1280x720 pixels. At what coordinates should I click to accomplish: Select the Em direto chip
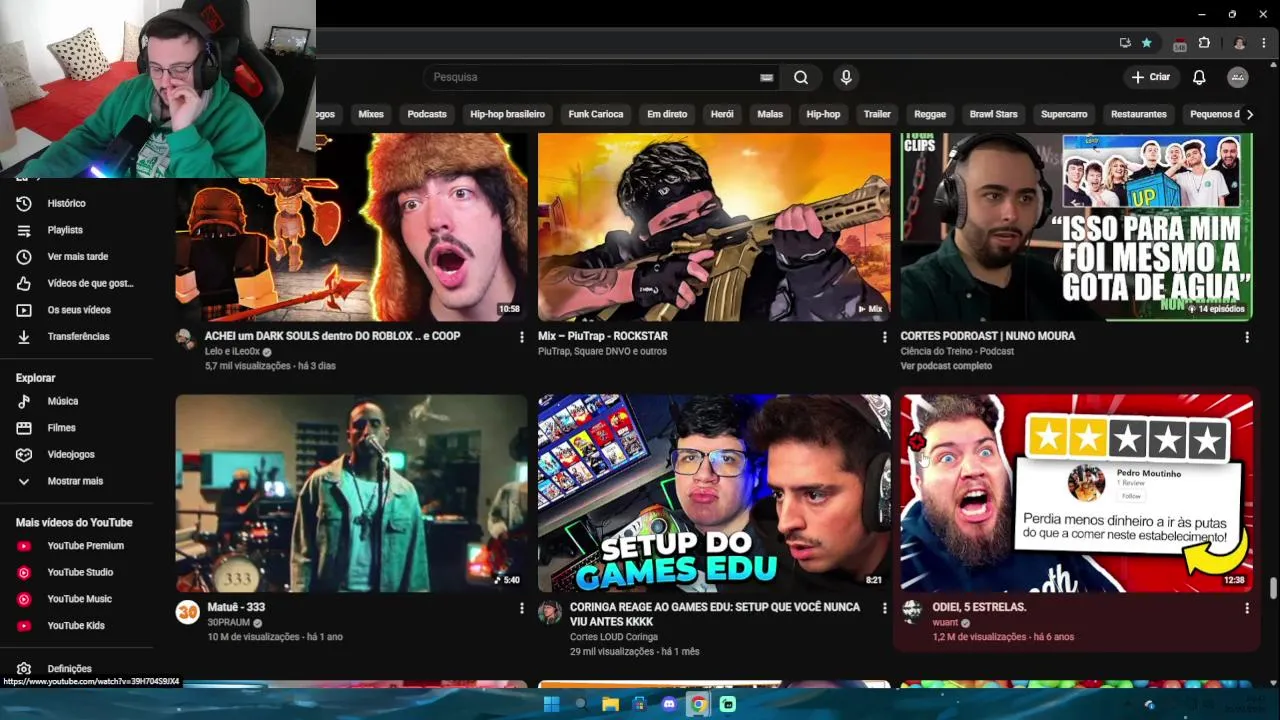667,114
